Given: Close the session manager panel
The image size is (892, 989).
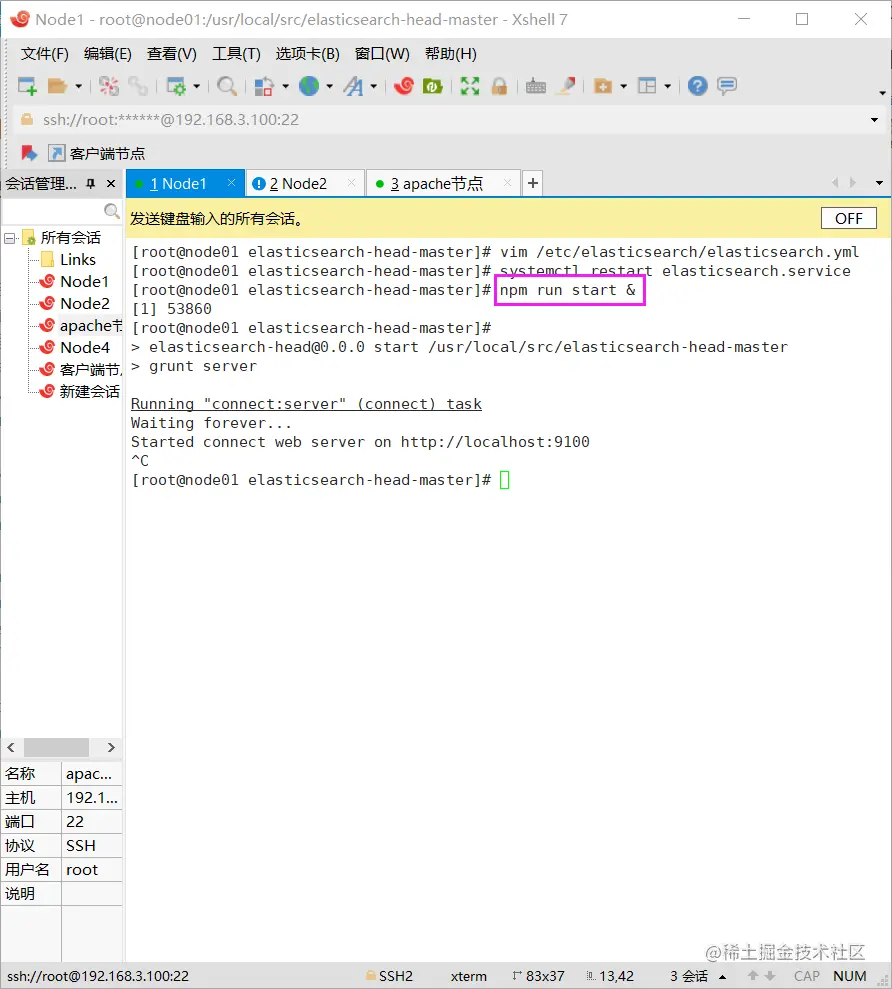Looking at the screenshot, I should click(x=111, y=184).
